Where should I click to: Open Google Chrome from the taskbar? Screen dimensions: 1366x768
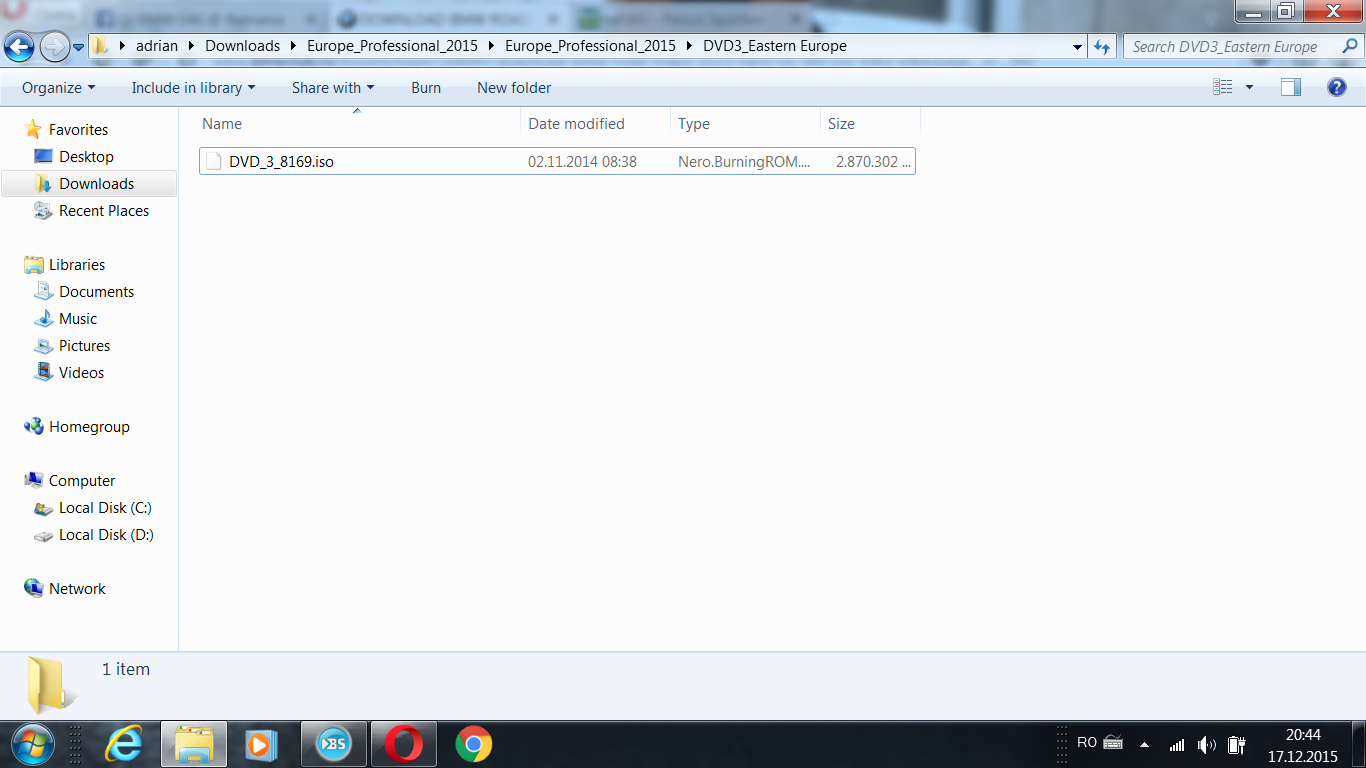[x=474, y=744]
